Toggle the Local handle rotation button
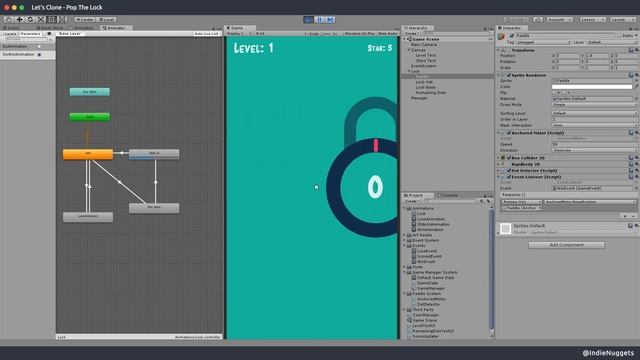This screenshot has height=360, width=640. tap(107, 19)
